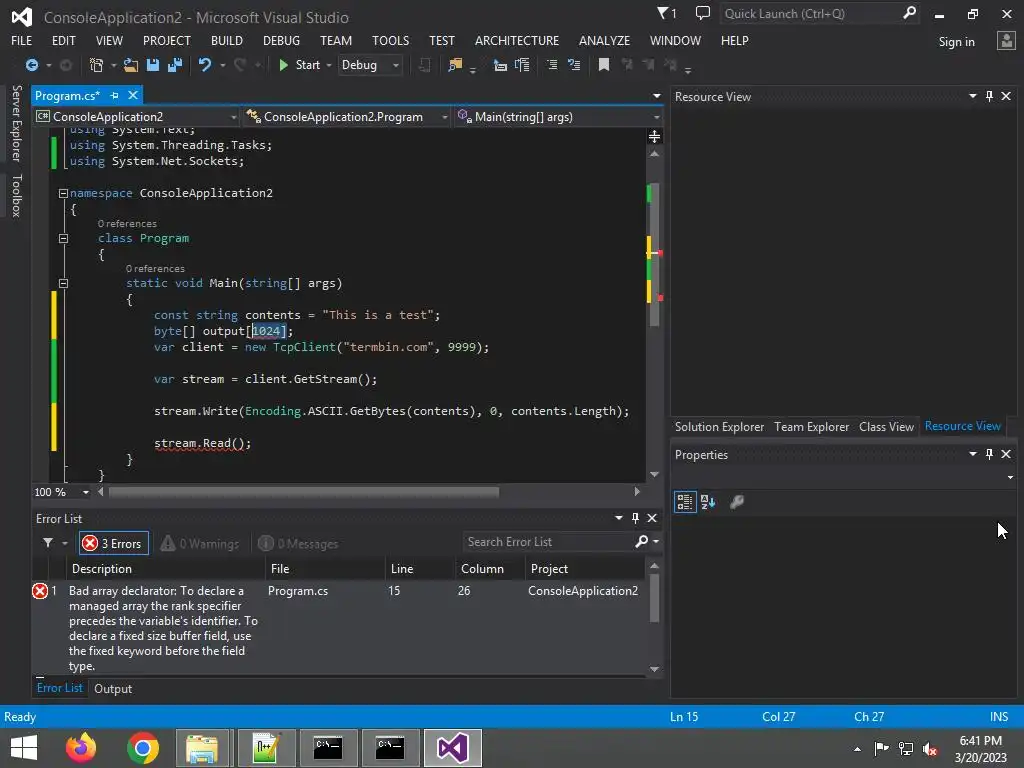Click the account avatar icon
The width and height of the screenshot is (1024, 768).
click(x=1006, y=41)
